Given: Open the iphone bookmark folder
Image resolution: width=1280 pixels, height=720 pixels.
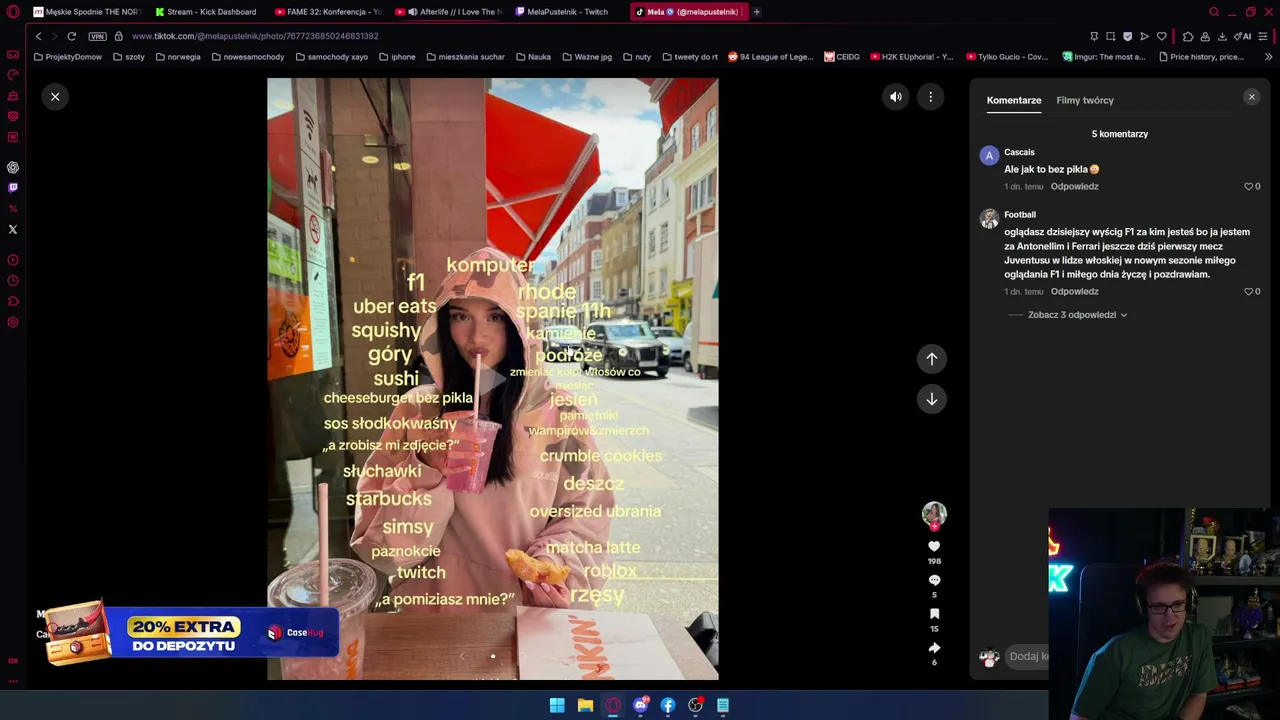Looking at the screenshot, I should [x=397, y=57].
